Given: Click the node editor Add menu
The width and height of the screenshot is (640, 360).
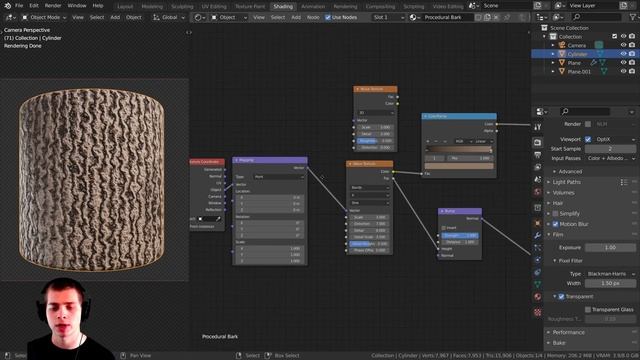Looking at the screenshot, I should coord(296,18).
